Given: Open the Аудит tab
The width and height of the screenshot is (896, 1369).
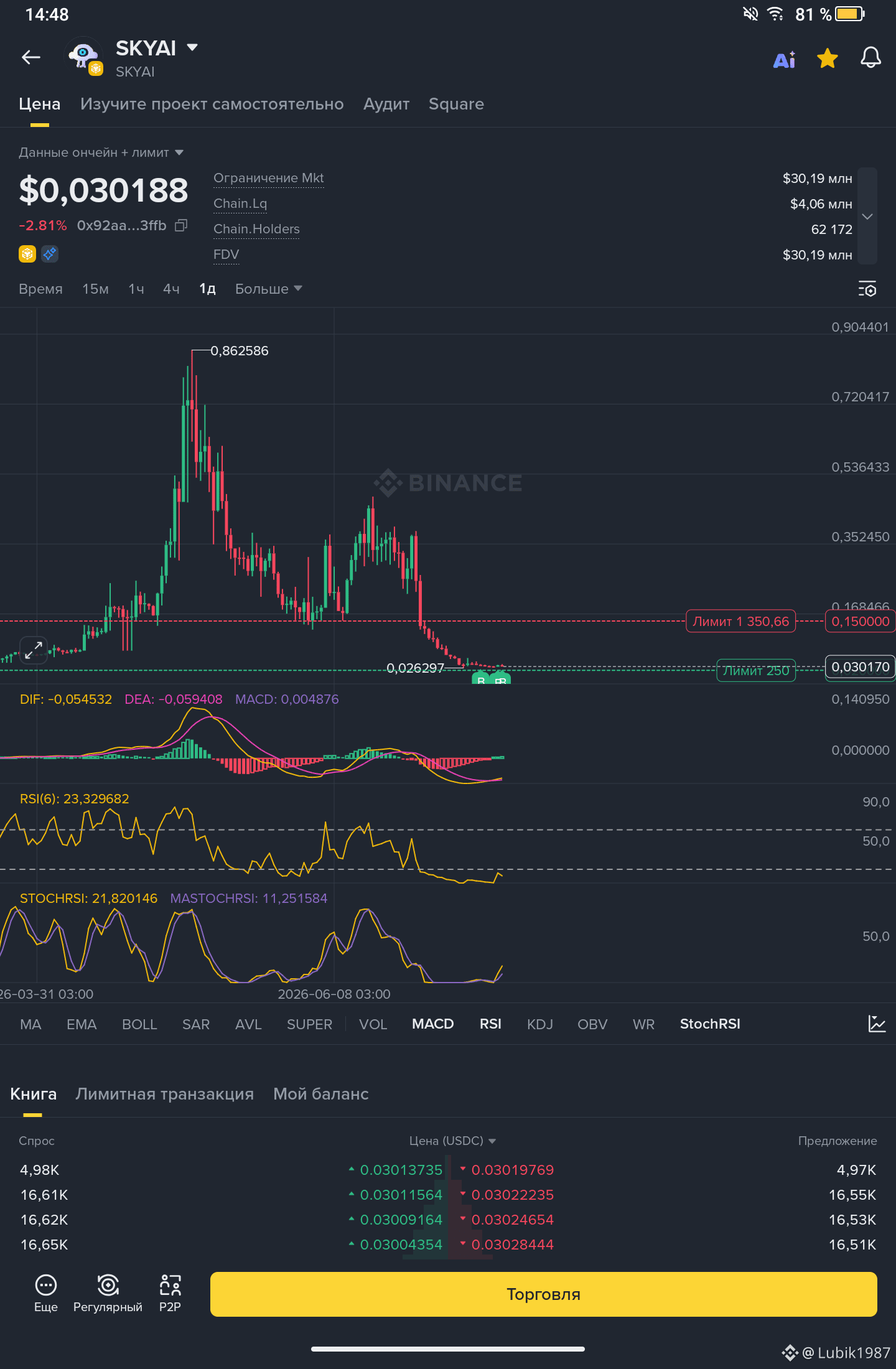Looking at the screenshot, I should tap(386, 104).
